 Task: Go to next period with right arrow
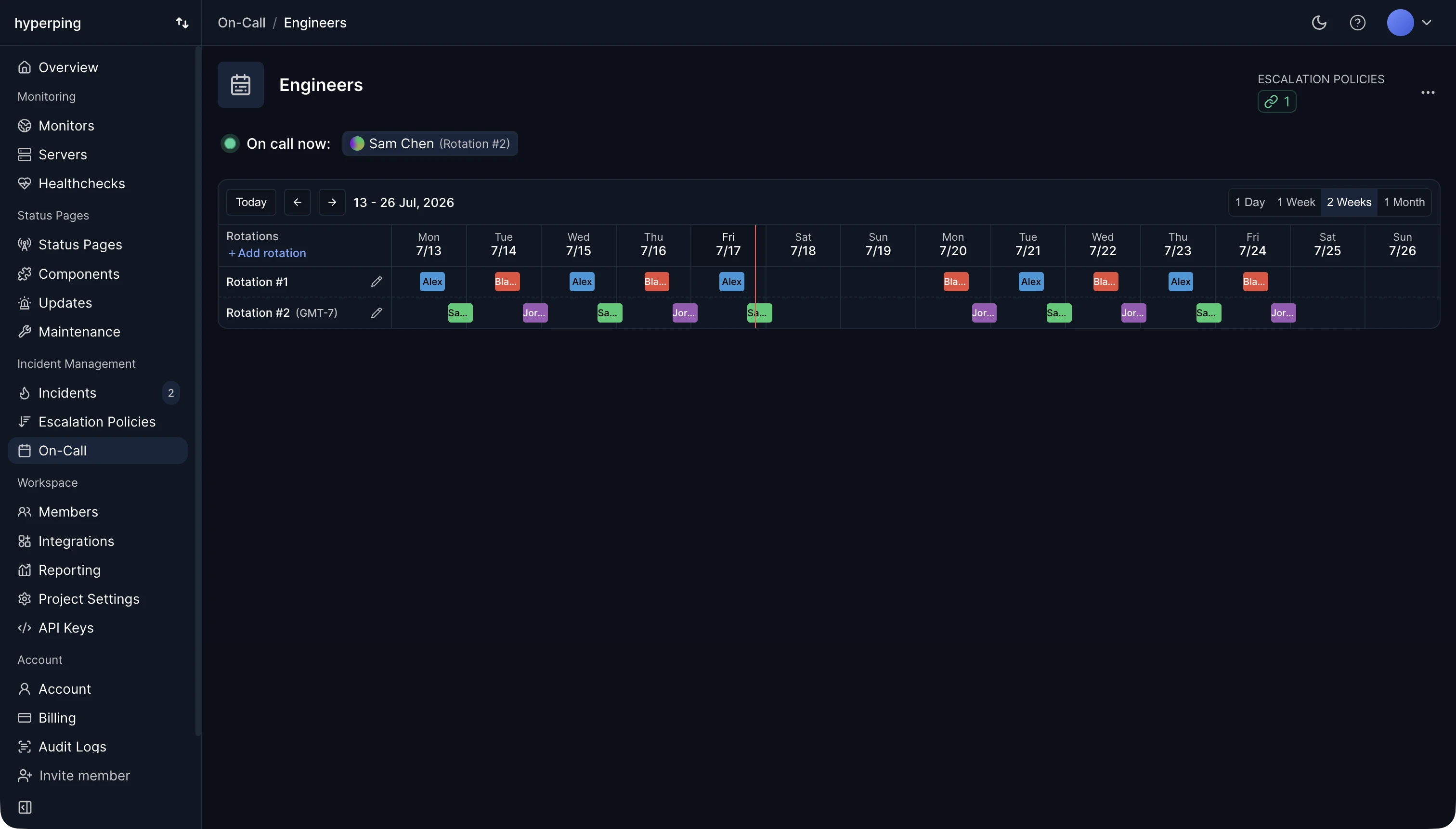pyautogui.click(x=332, y=202)
